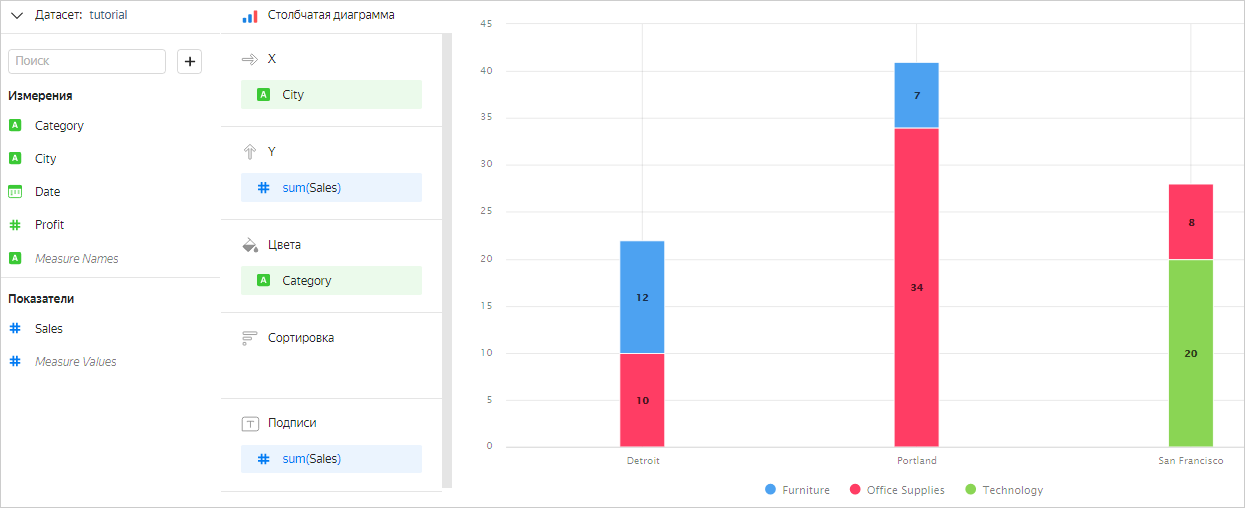
Task: Click the Sorting section icon
Action: (x=250, y=338)
